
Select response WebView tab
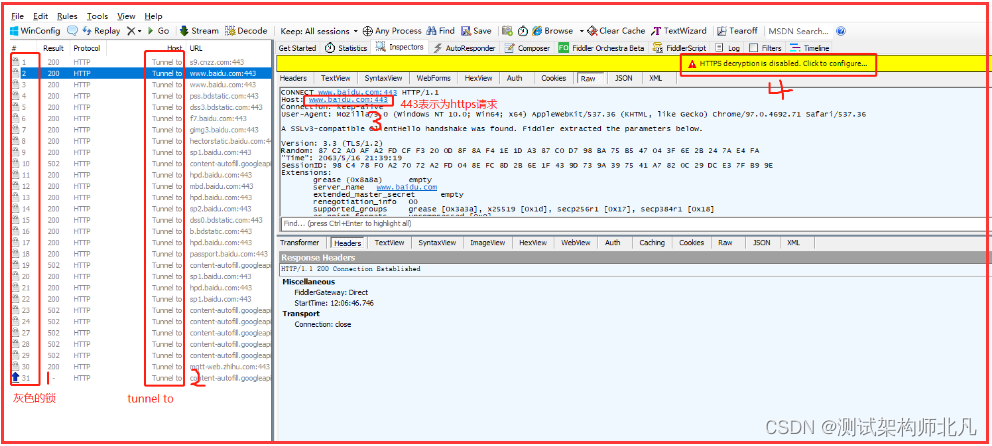[576, 243]
